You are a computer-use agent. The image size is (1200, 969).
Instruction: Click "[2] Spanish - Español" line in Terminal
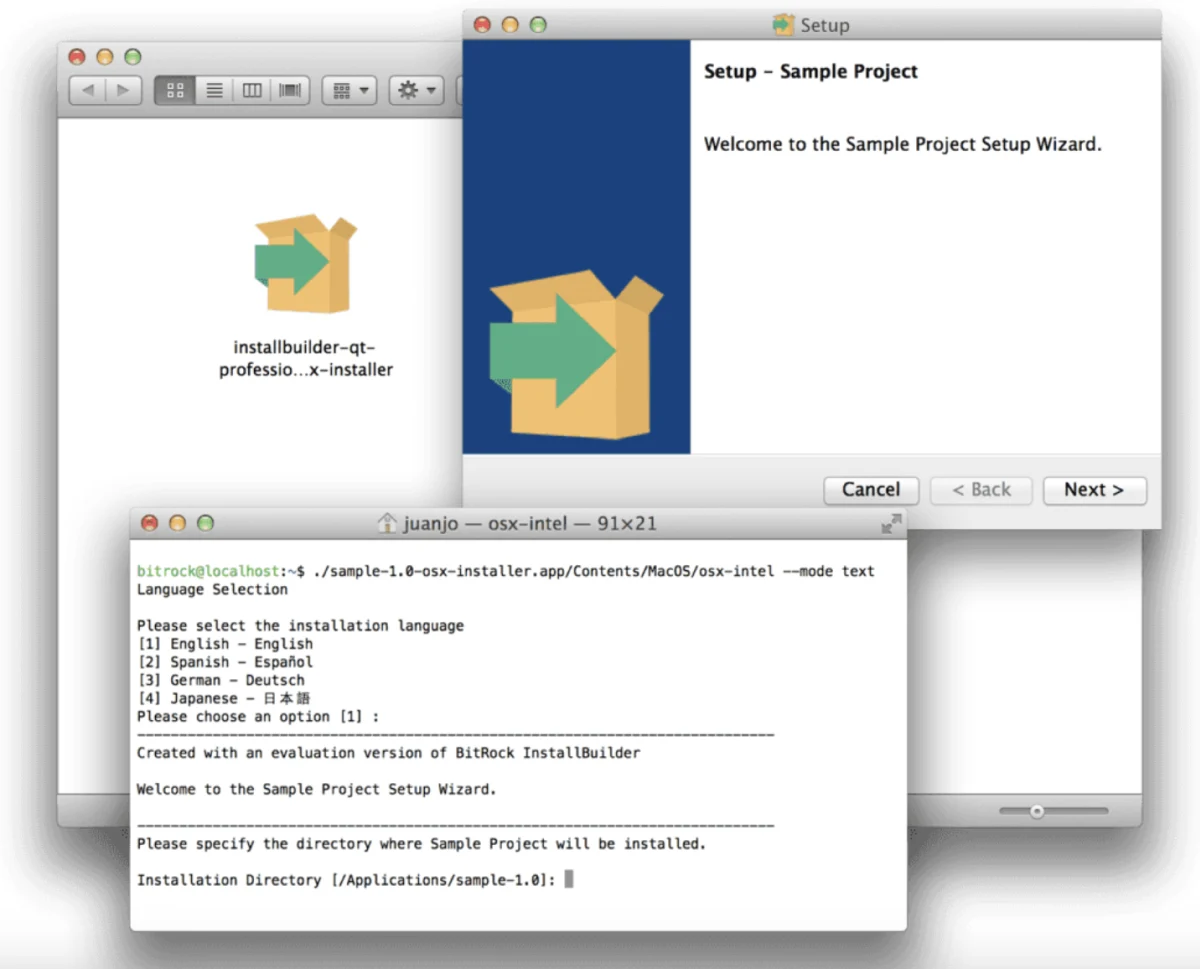(225, 662)
